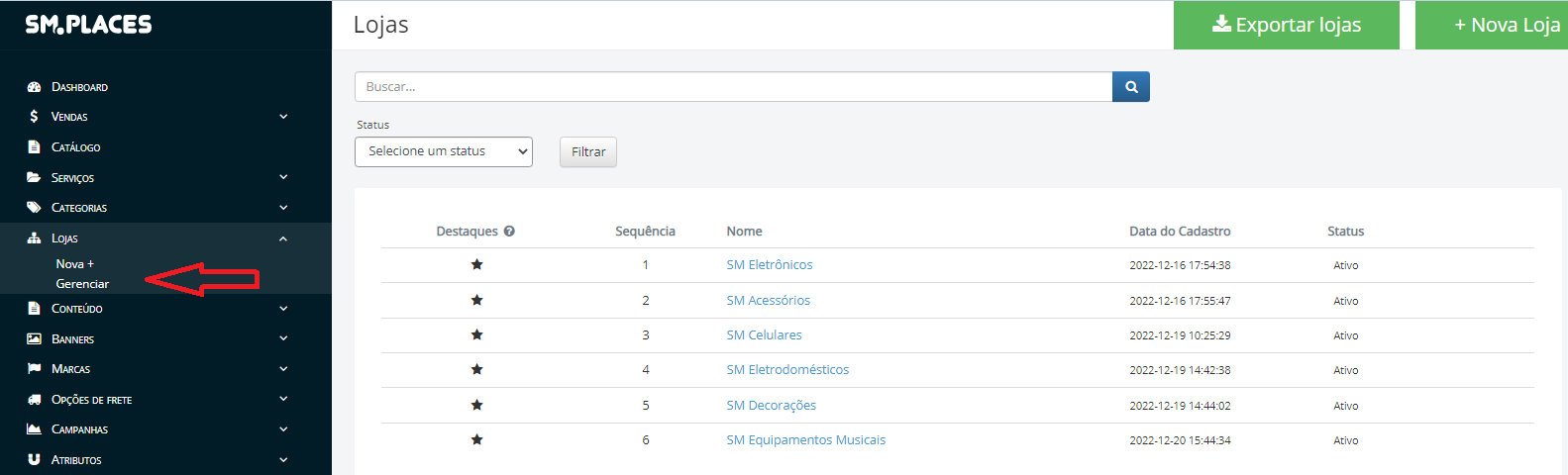Screen dimensions: 1568x475
Task: Expand the Atributos menu chevron
Action: tap(283, 460)
